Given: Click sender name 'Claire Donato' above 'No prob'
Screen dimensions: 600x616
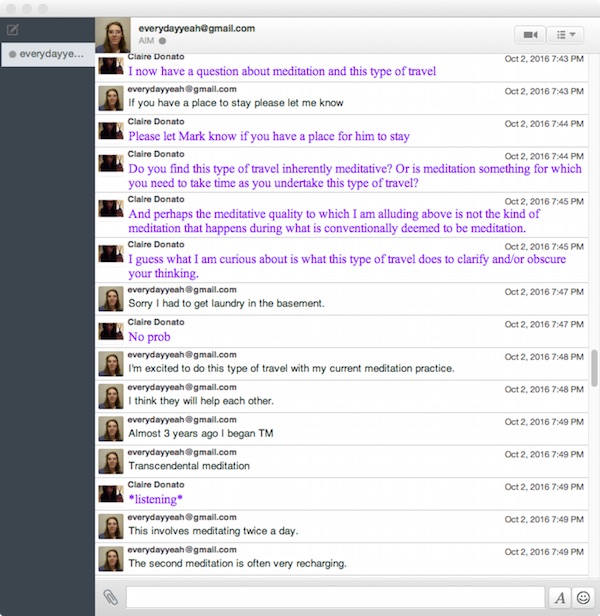Looking at the screenshot, I should 156,322.
